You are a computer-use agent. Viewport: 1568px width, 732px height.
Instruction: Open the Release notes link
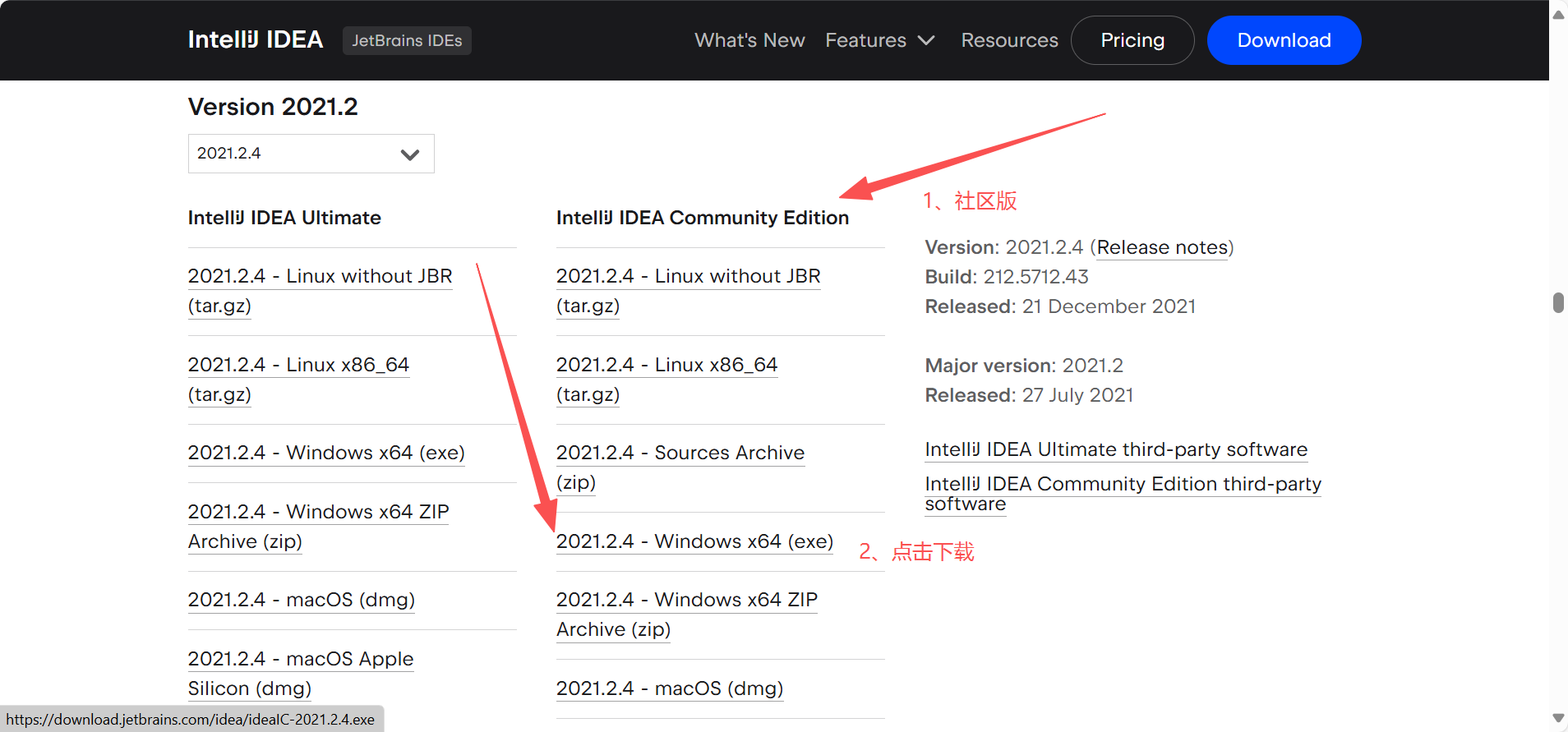[x=1162, y=247]
